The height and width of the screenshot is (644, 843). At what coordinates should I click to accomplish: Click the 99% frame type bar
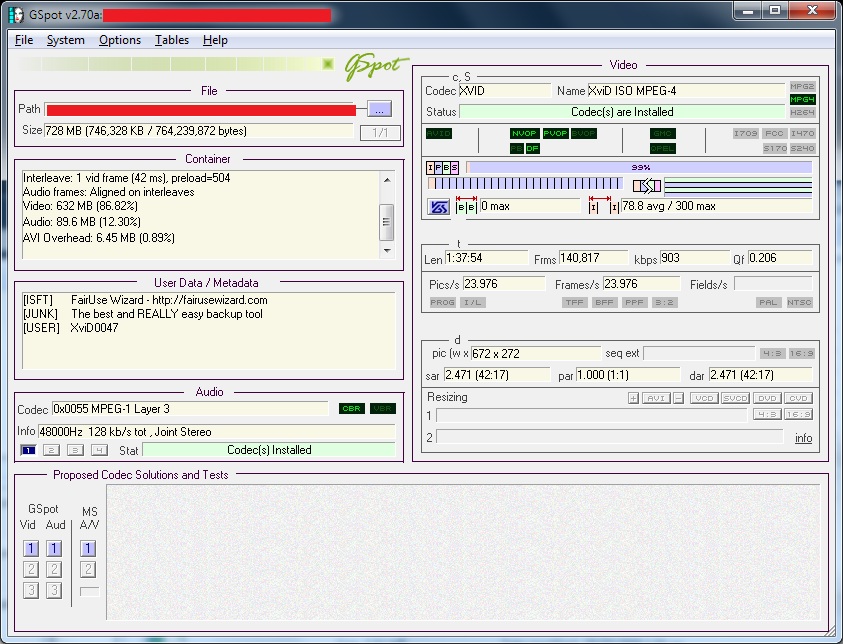pos(639,168)
